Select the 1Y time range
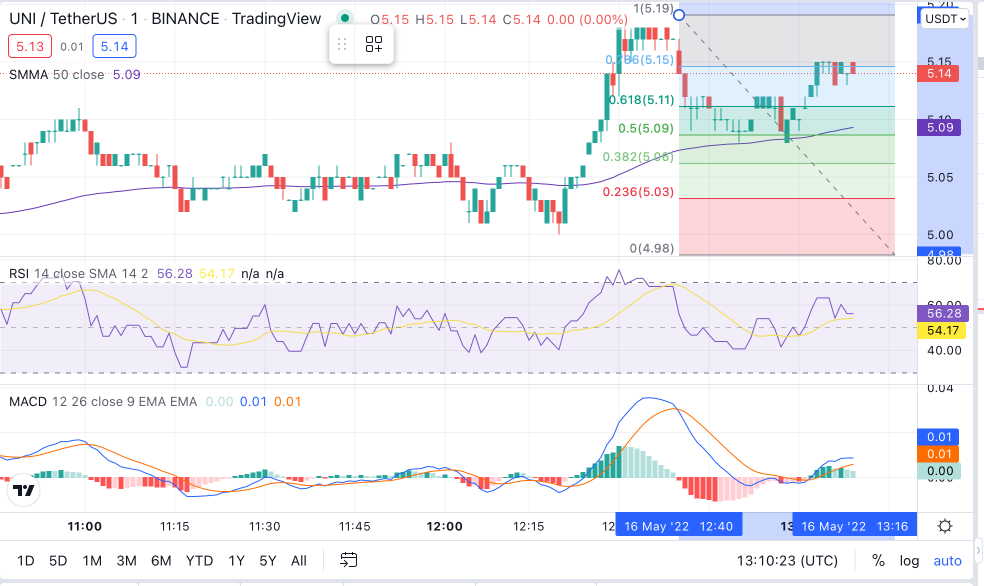Image resolution: width=984 pixels, height=586 pixels. (236, 560)
